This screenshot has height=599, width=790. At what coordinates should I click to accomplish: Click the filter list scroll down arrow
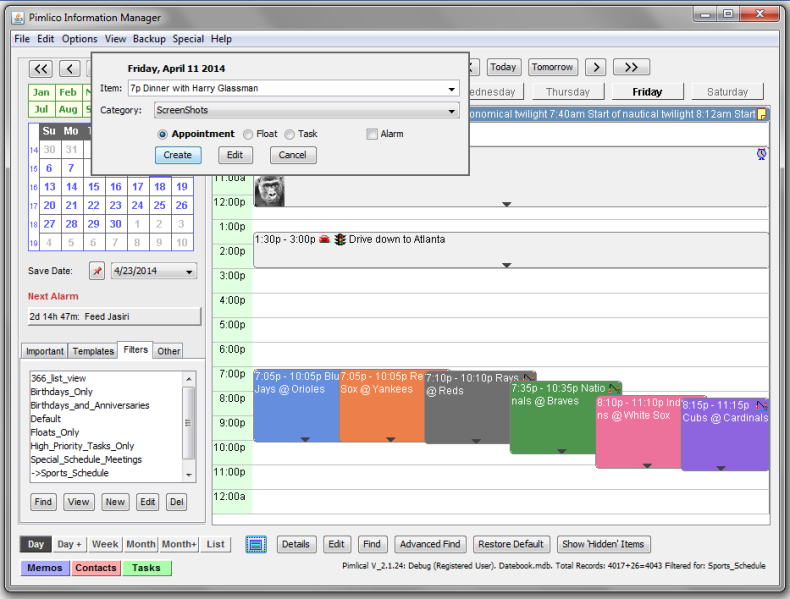(188, 475)
